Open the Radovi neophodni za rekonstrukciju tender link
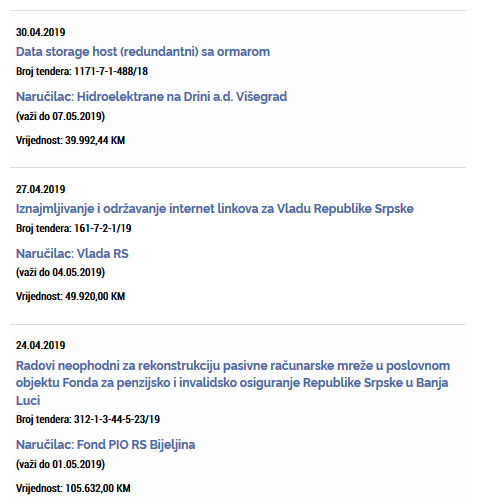478x503 pixels. (x=233, y=383)
